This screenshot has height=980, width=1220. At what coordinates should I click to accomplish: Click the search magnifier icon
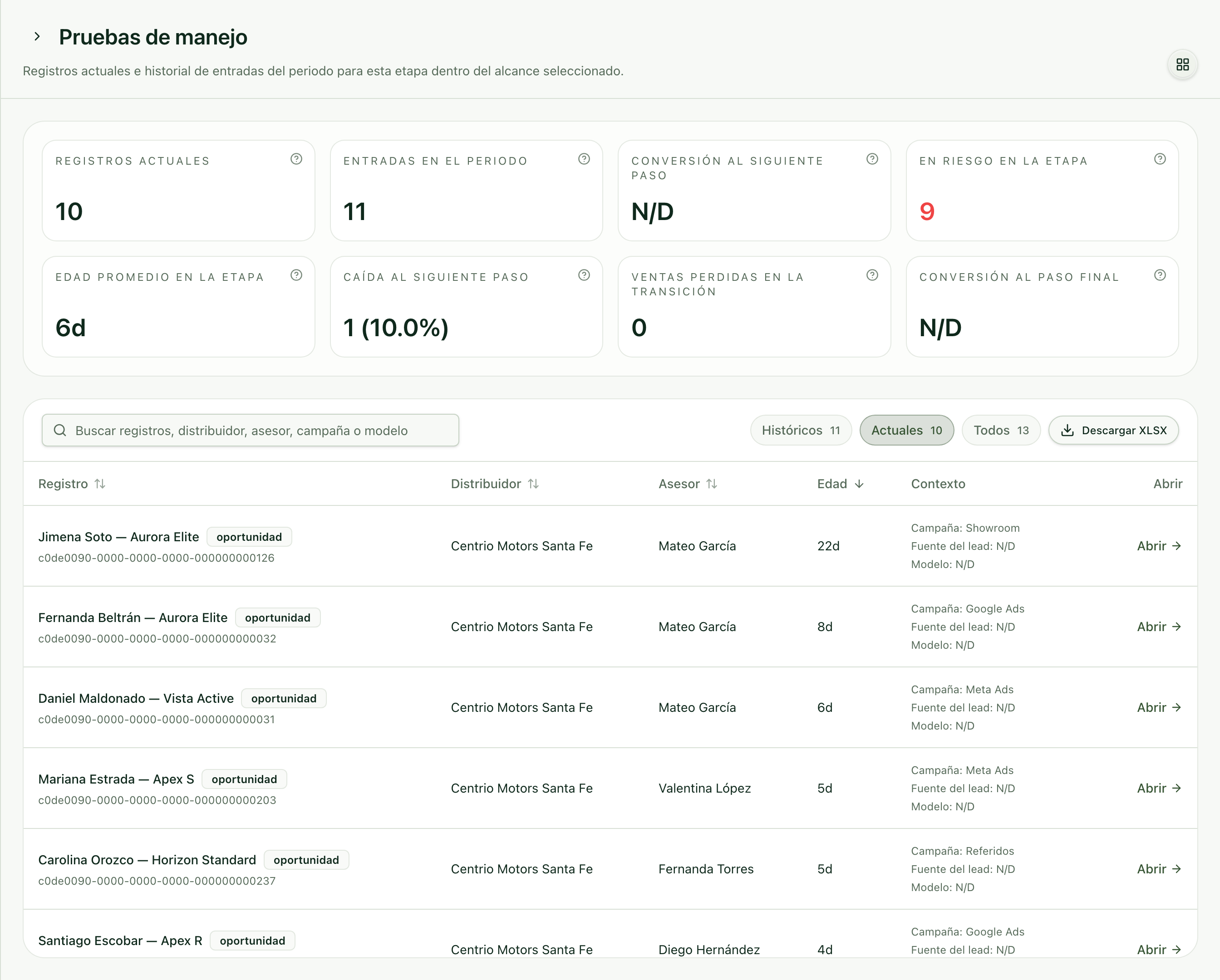[60, 431]
